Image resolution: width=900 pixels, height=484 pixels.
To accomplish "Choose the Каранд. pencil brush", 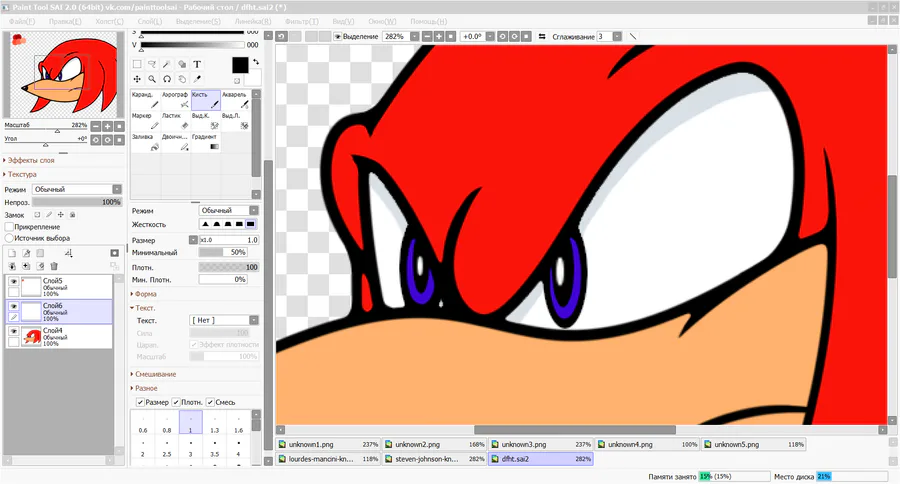I will tap(146, 100).
